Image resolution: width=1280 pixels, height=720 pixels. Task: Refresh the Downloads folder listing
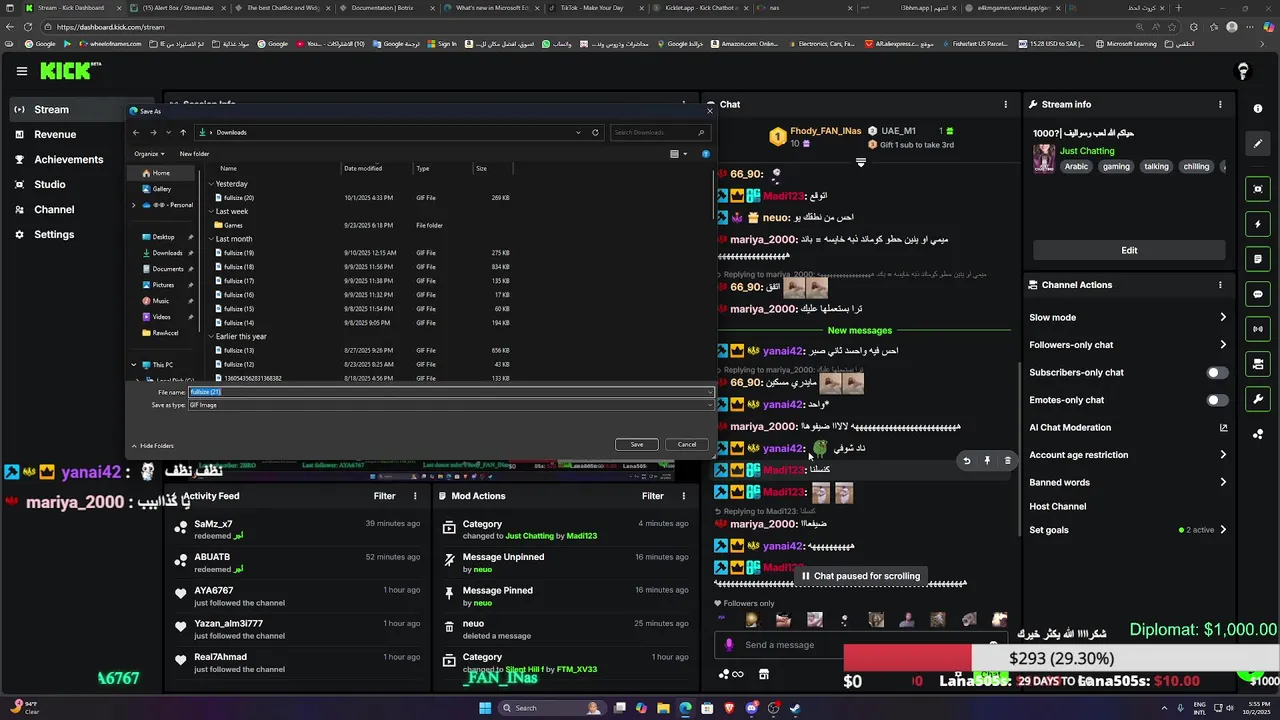click(595, 132)
